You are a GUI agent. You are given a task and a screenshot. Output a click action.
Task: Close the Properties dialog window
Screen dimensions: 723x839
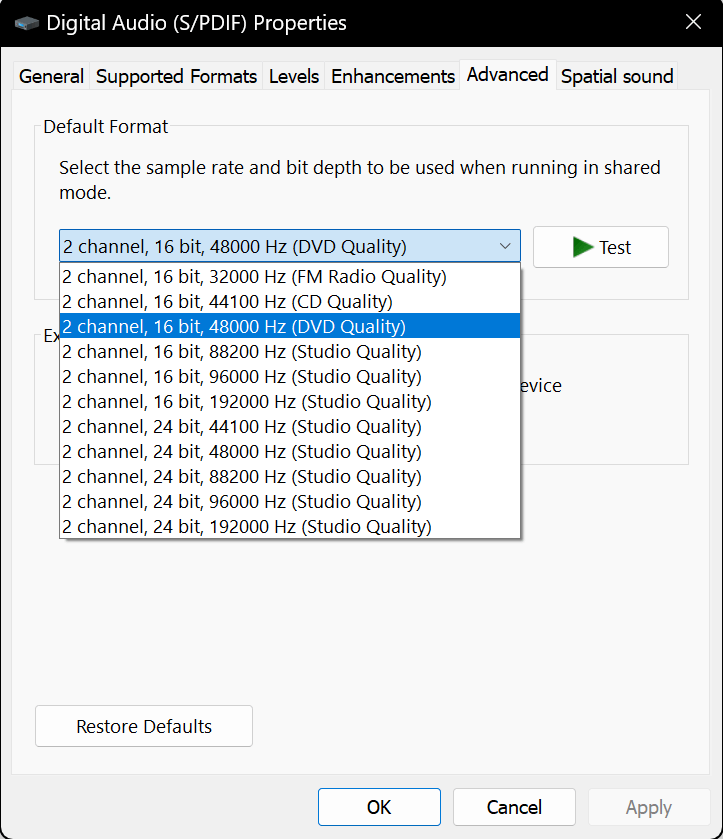(694, 22)
